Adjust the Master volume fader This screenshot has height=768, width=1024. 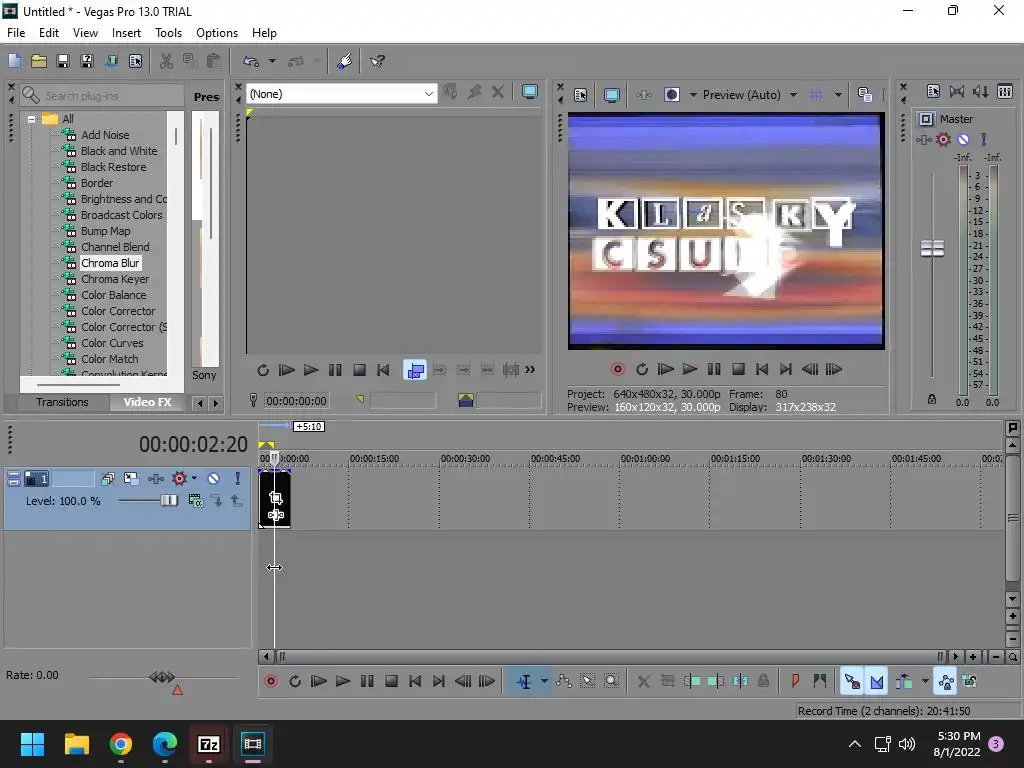(x=933, y=248)
